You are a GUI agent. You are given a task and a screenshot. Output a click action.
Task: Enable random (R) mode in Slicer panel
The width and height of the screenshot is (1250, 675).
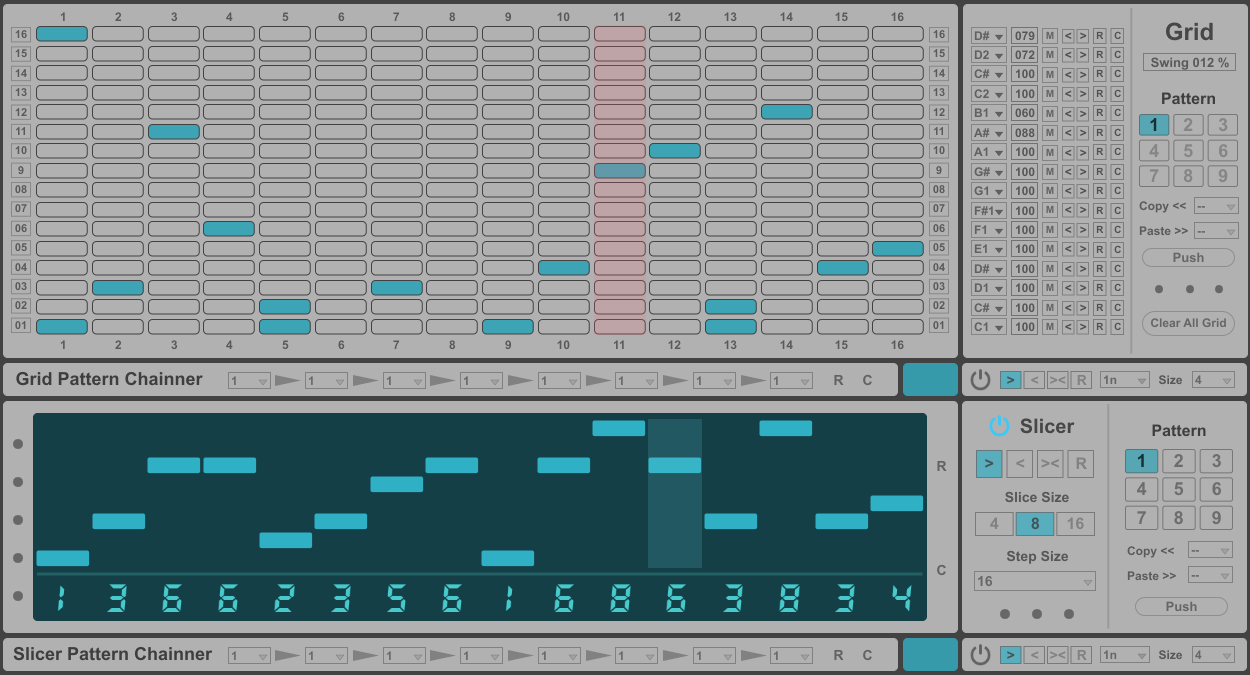tap(1081, 463)
